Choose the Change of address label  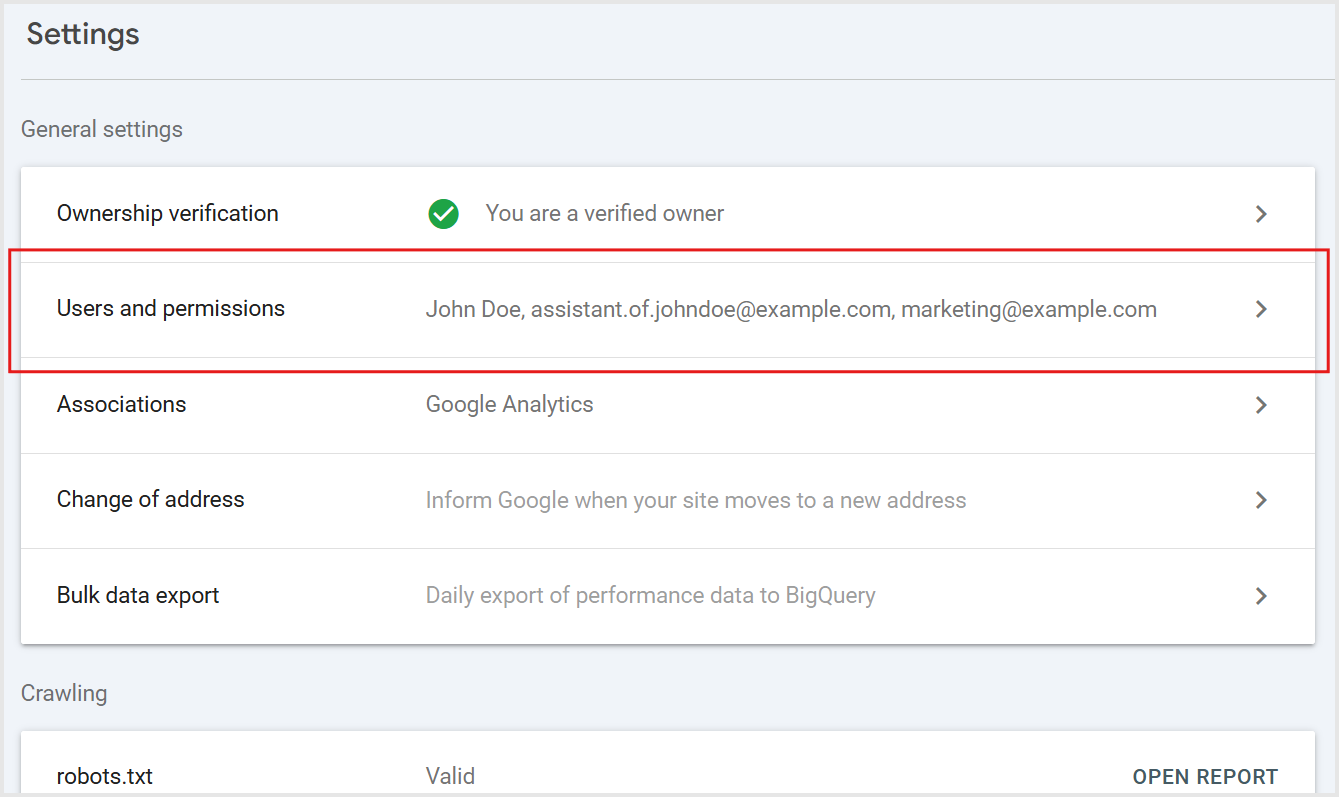point(150,500)
